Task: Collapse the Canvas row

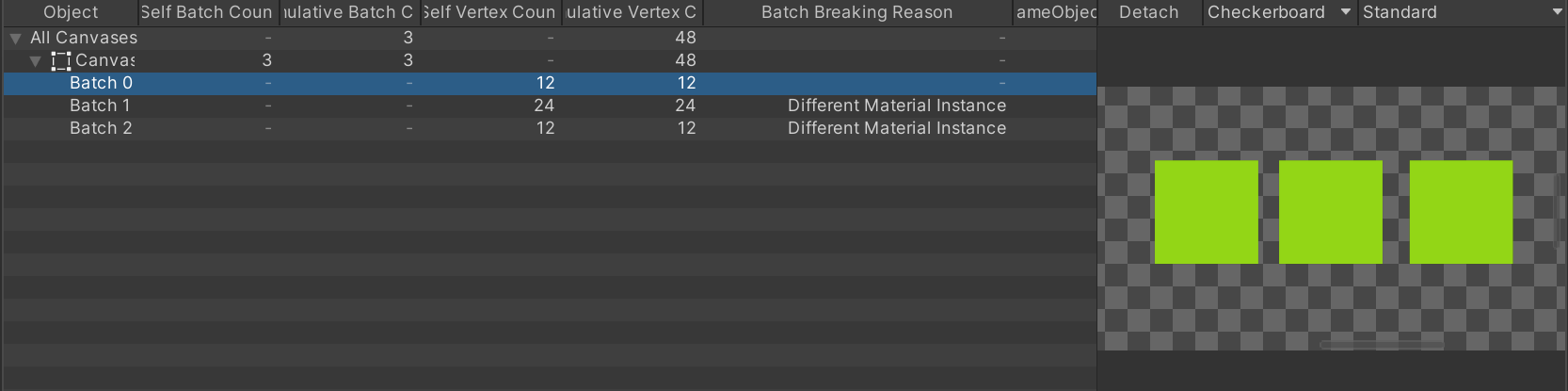Action: 36,61
